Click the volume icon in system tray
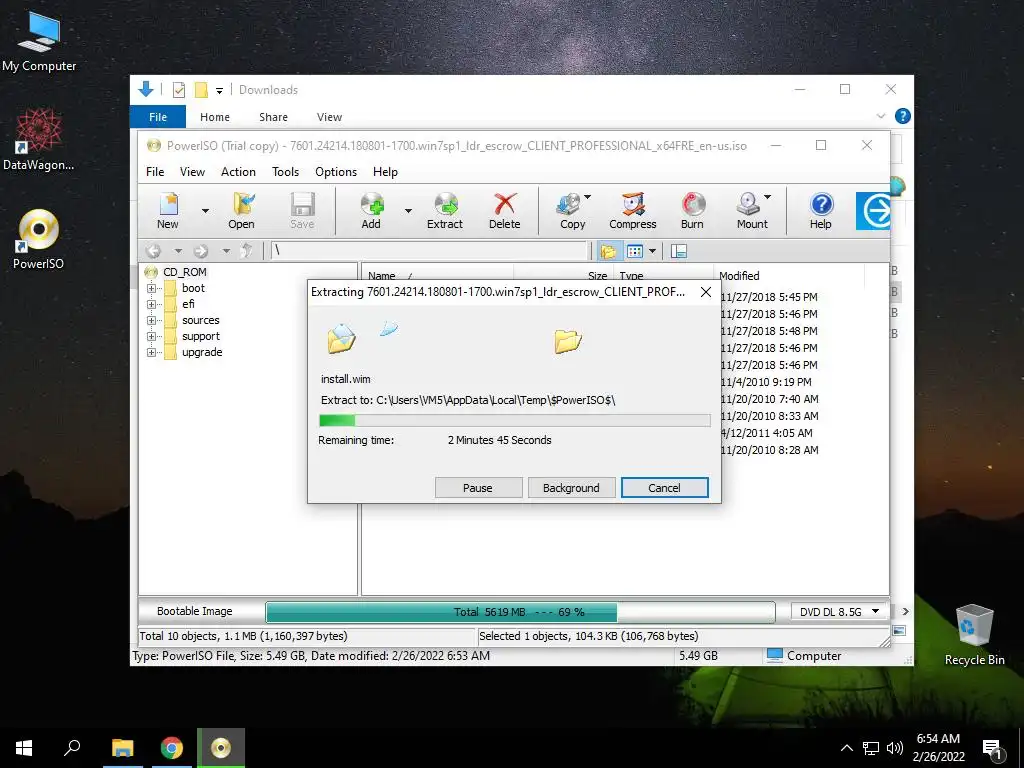 [x=895, y=748]
